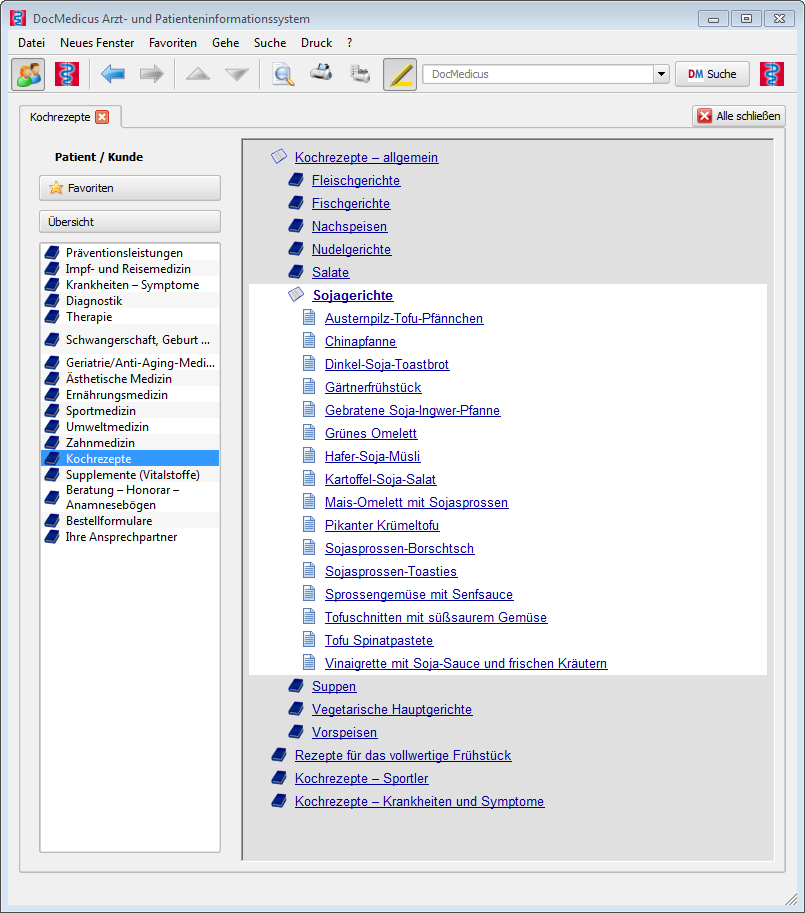Click the Patient/Kunde people icon in toolbar
Screen dimensions: 805x913
point(28,74)
